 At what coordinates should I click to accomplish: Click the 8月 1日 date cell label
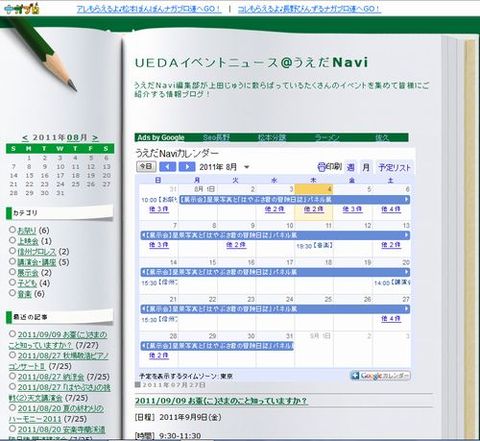(204, 189)
